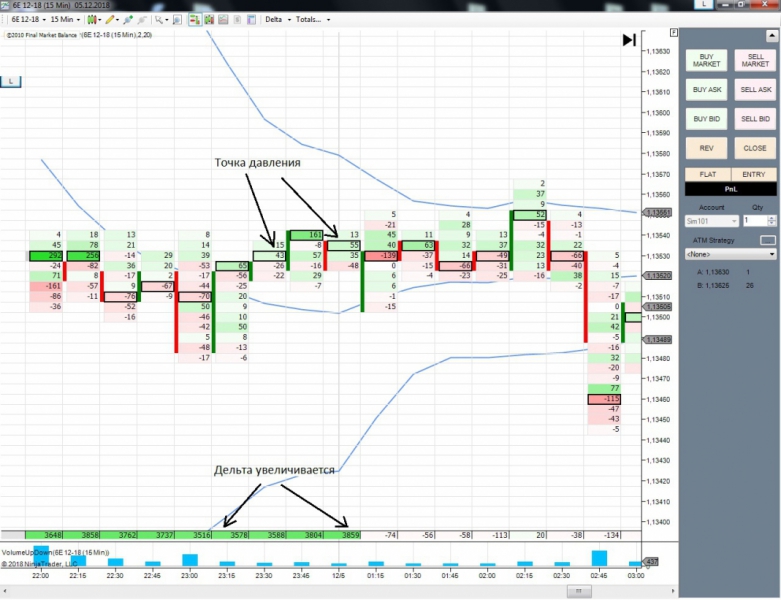Viewport: 781px width, 600px height.
Task: Decrease Qty with down stepper arrow
Action: pyautogui.click(x=772, y=224)
